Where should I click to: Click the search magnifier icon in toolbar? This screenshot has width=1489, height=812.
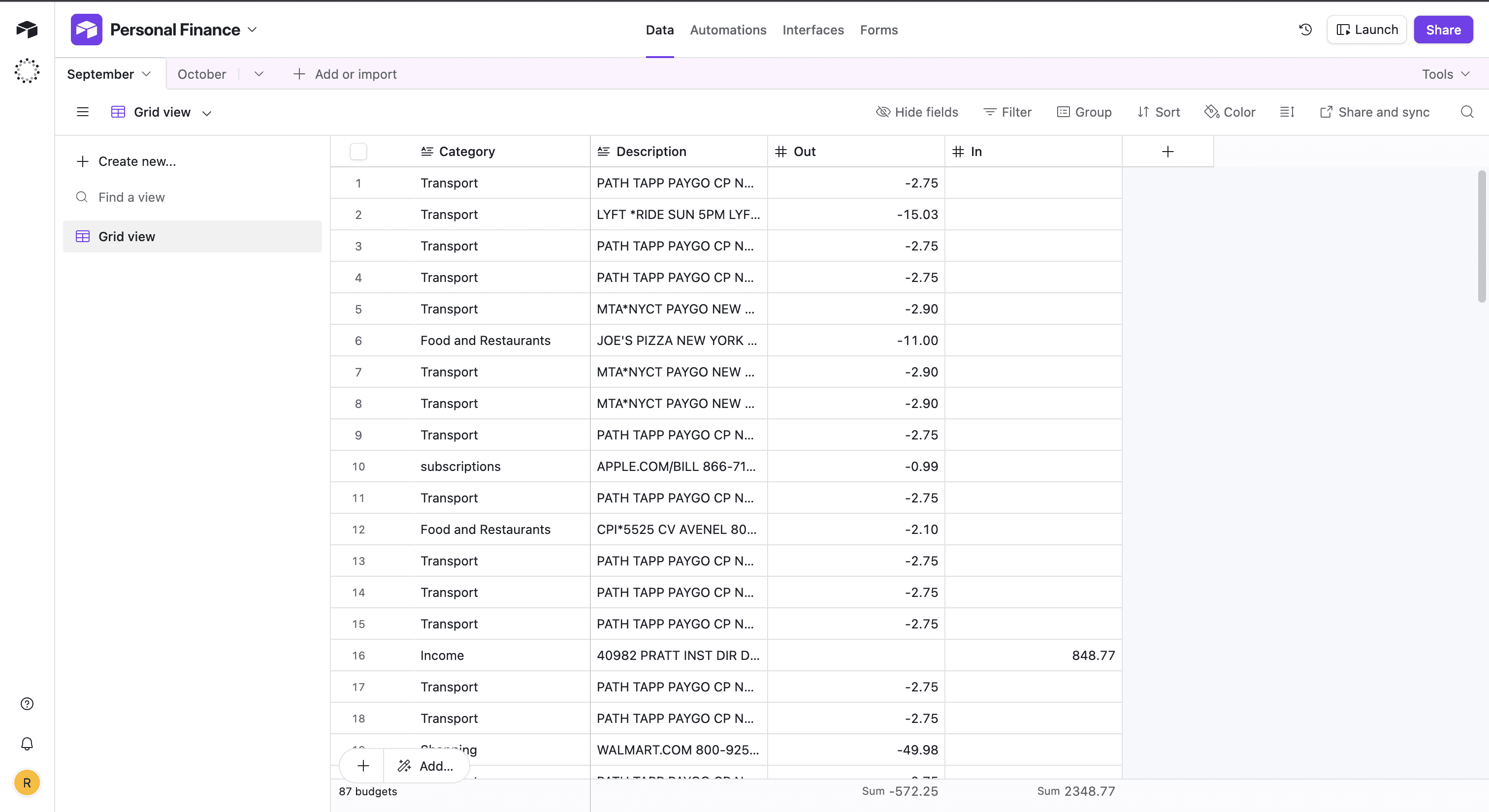[x=1466, y=112]
